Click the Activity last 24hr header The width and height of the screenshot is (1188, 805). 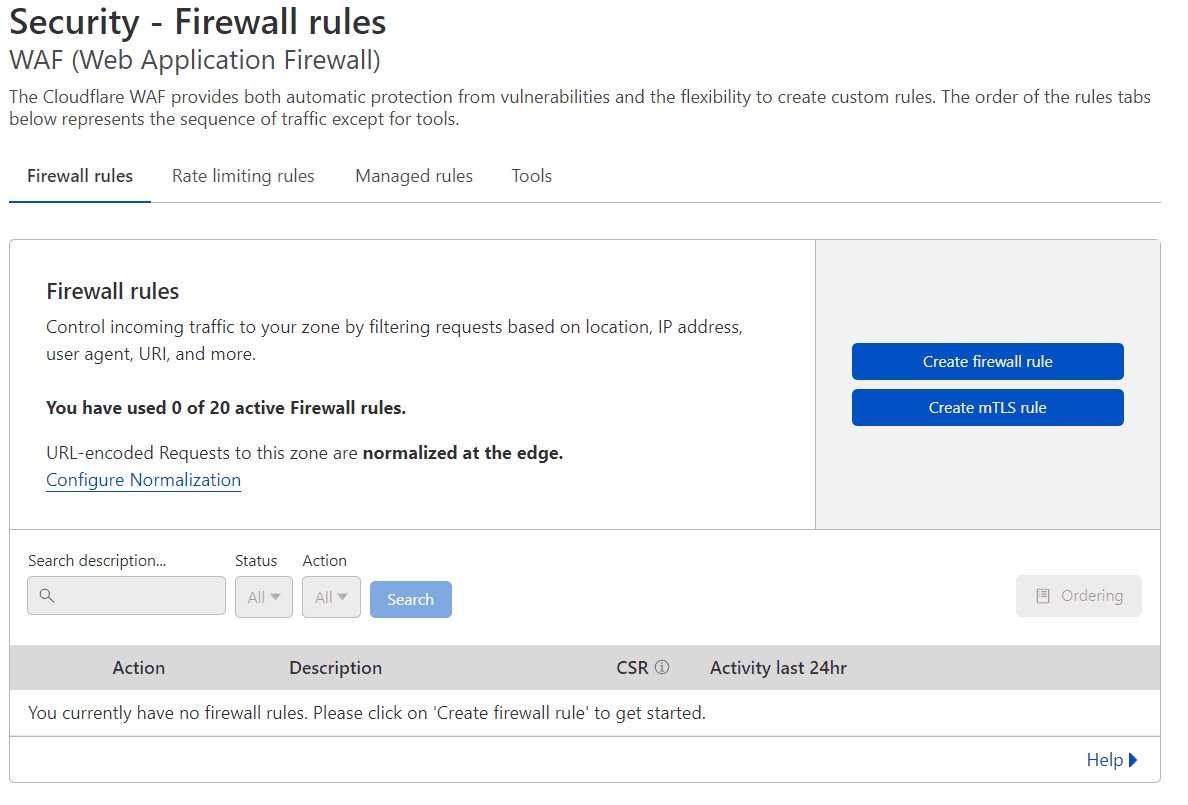click(x=778, y=668)
